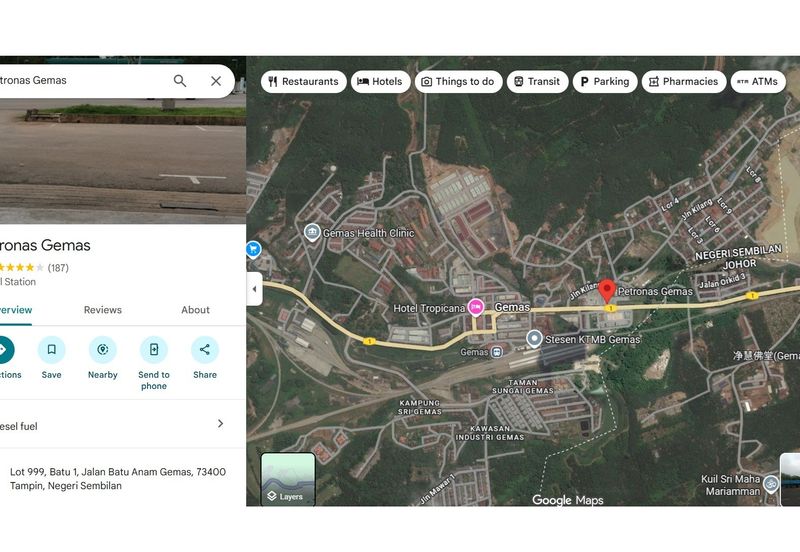Filter map by Pharmacies

[x=682, y=82]
